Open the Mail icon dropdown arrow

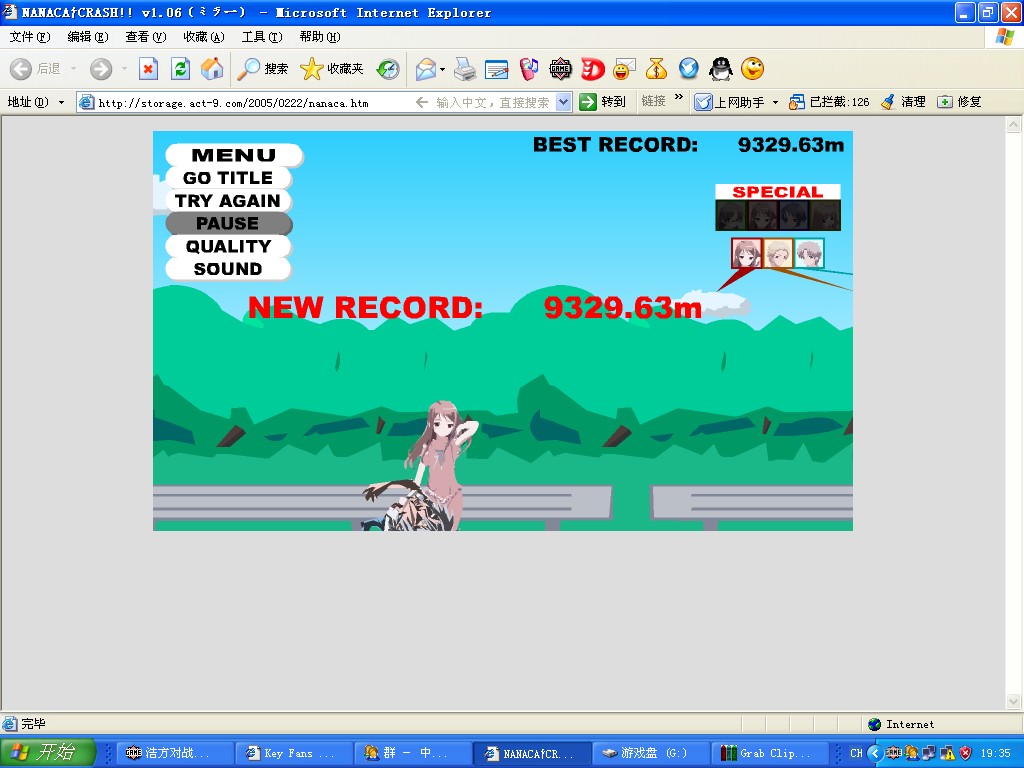(442, 69)
